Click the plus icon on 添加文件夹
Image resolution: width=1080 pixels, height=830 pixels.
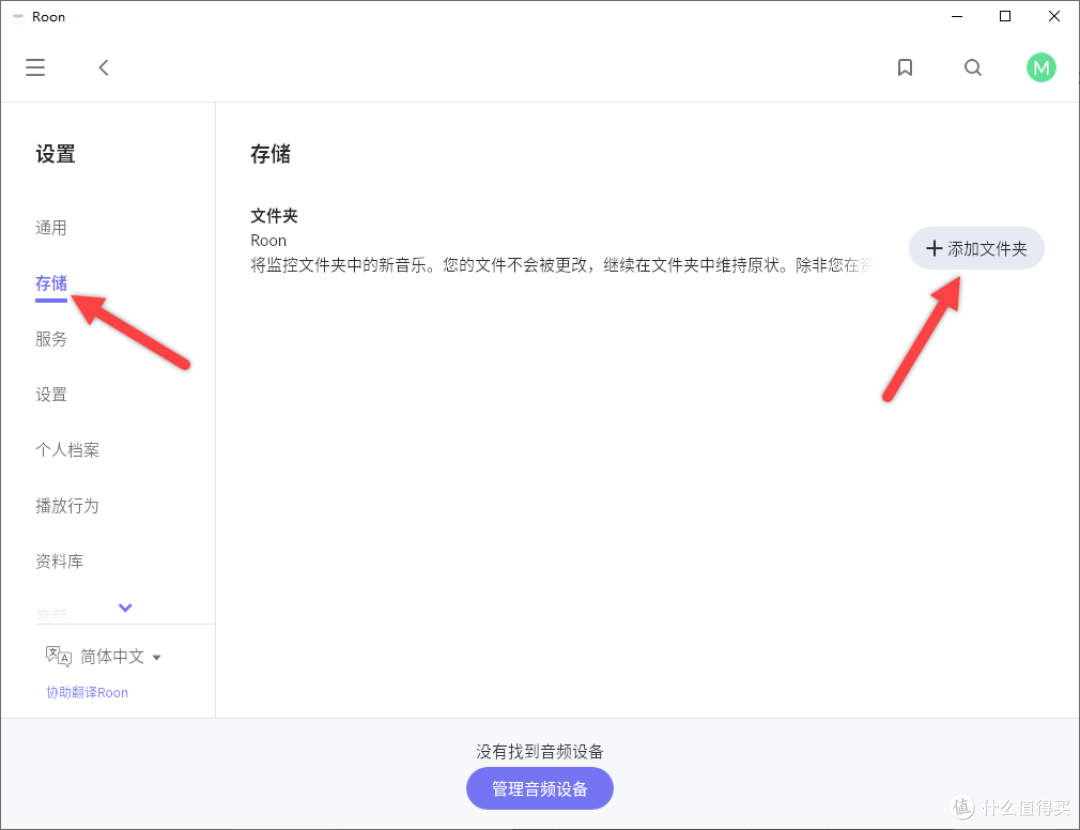coord(935,248)
